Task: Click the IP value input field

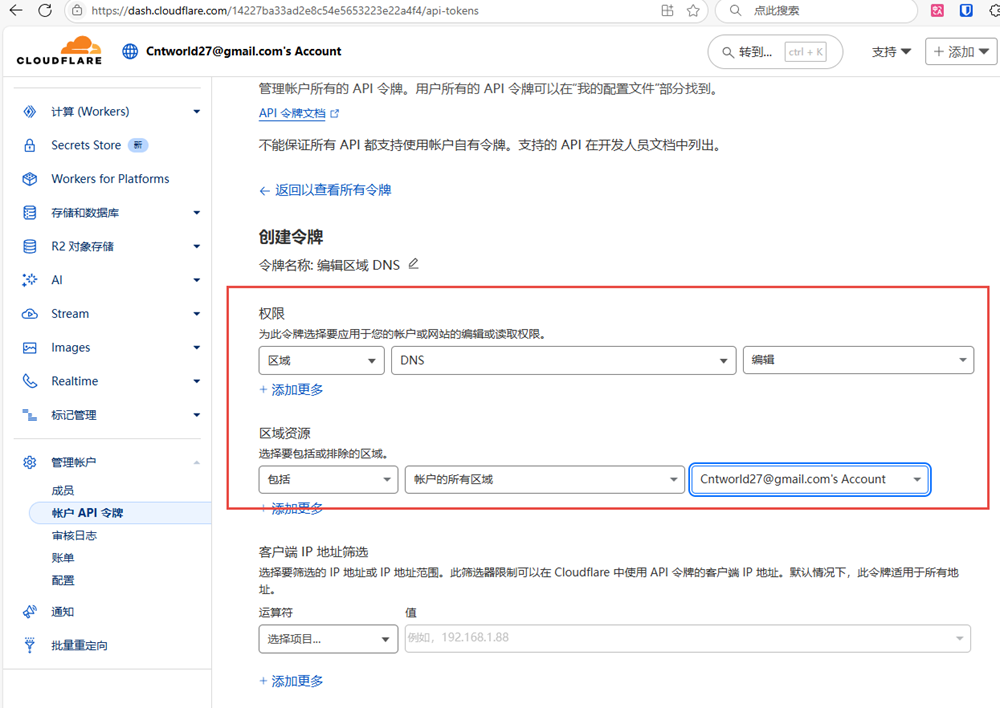Action: tap(688, 639)
